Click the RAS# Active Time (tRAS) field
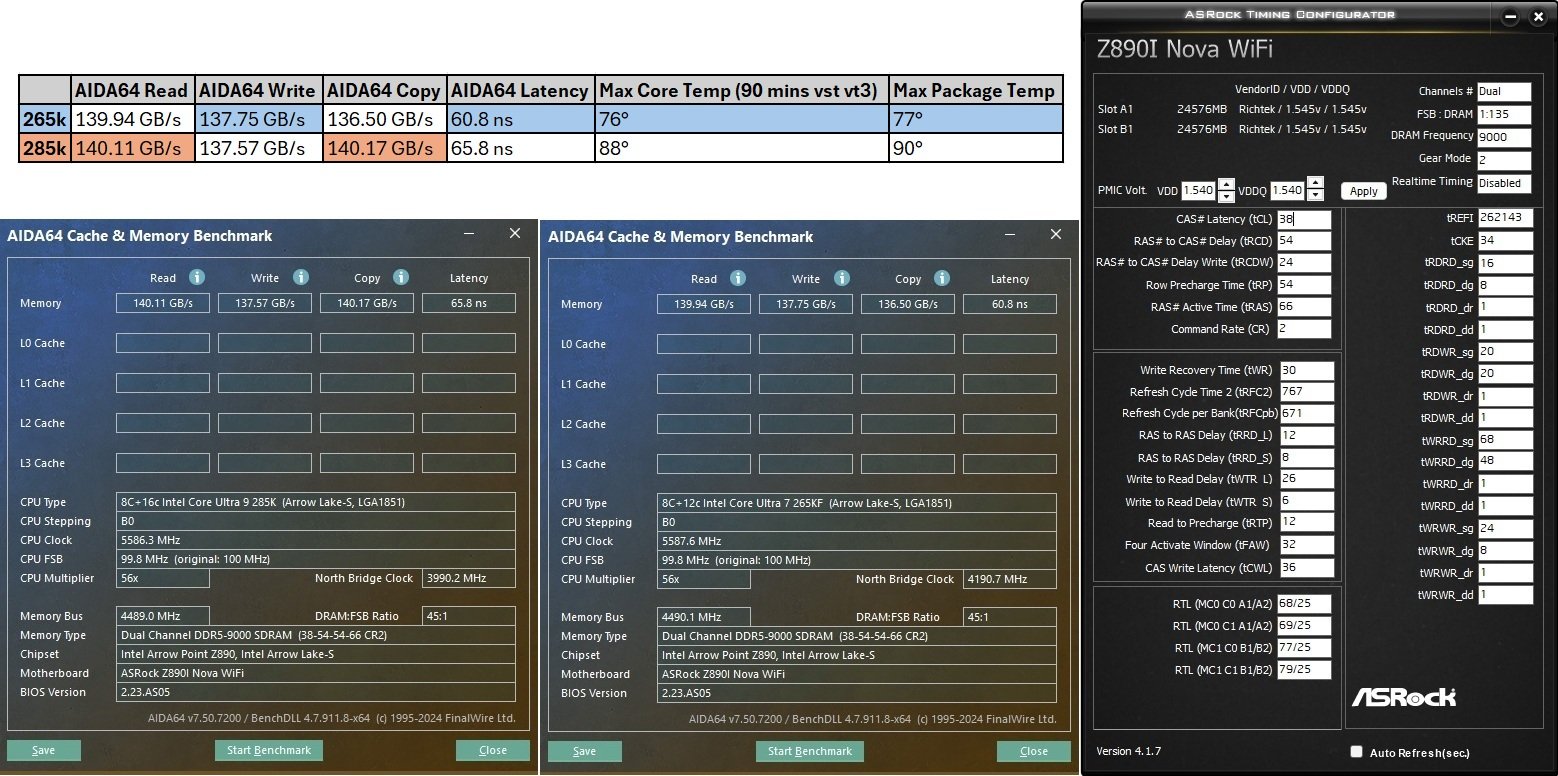The height and width of the screenshot is (776, 1558). [x=1304, y=307]
